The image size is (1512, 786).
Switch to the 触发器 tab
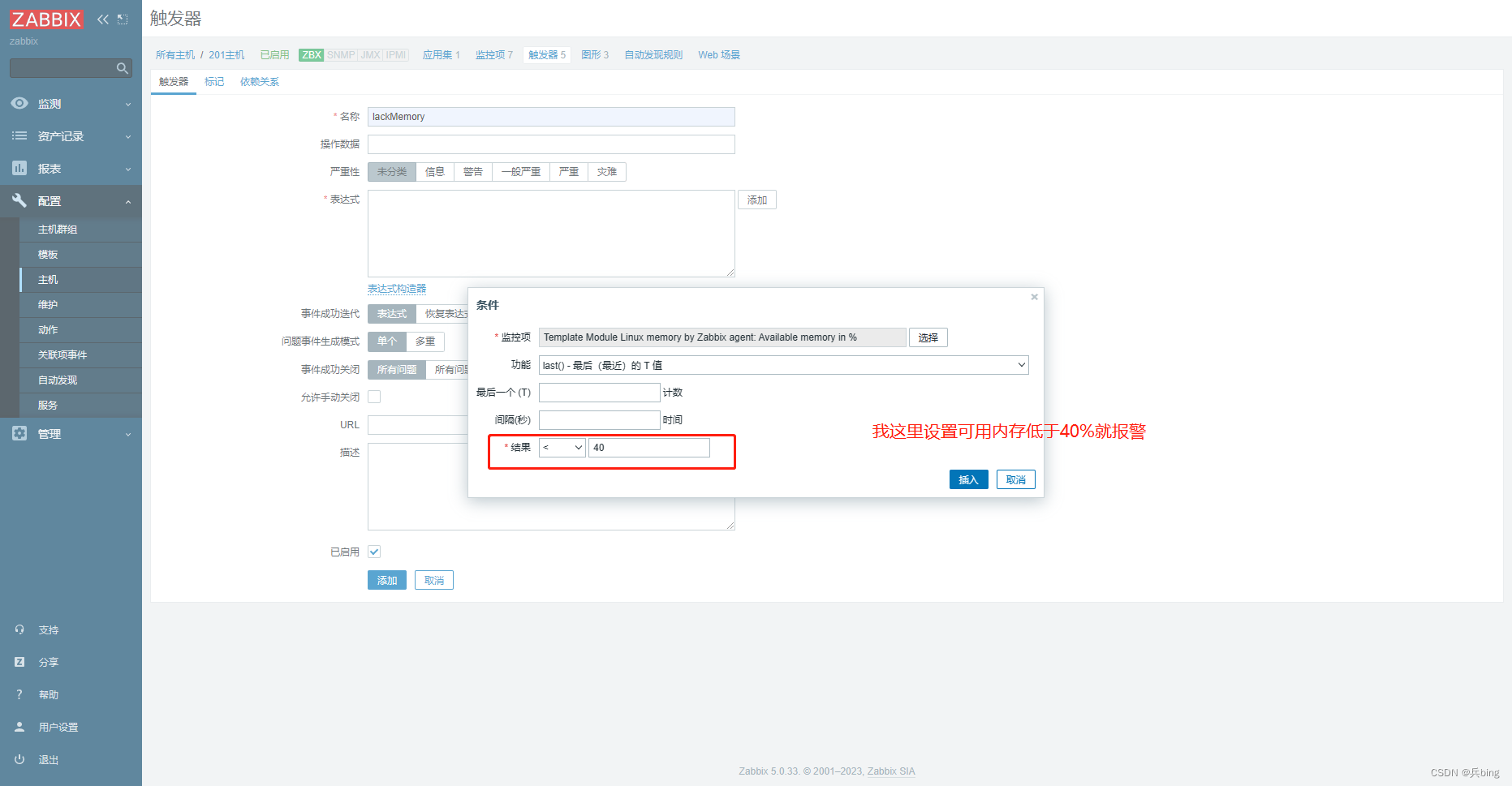(x=174, y=82)
